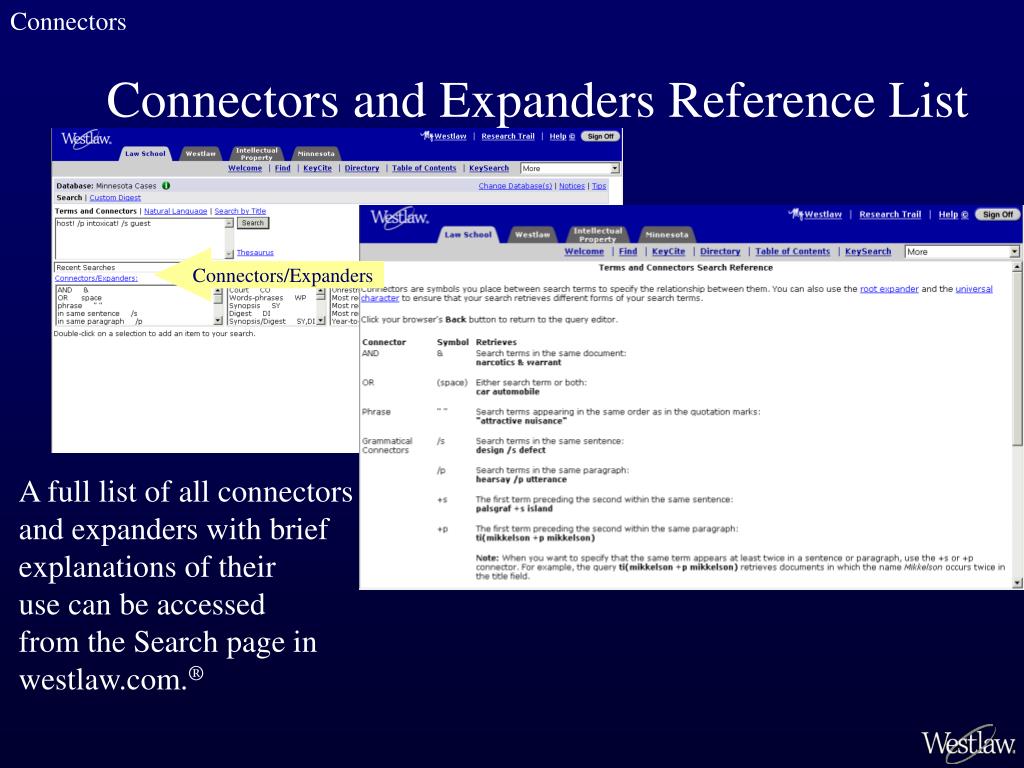This screenshot has width=1024, height=768.
Task: Select Westlaw tab in front window
Action: pos(532,234)
